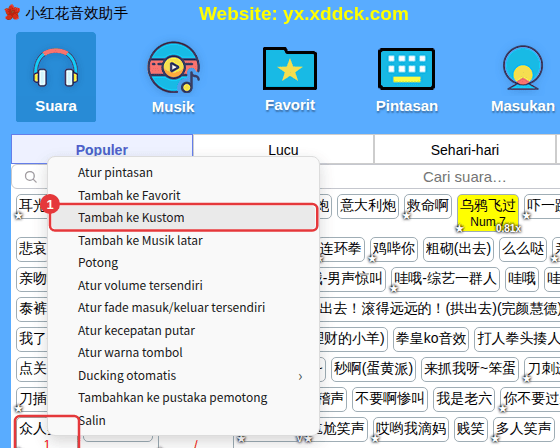This screenshot has width=560, height=448.
Task: Choose Tambahkan ke pustaka pemotong
Action: (x=183, y=398)
